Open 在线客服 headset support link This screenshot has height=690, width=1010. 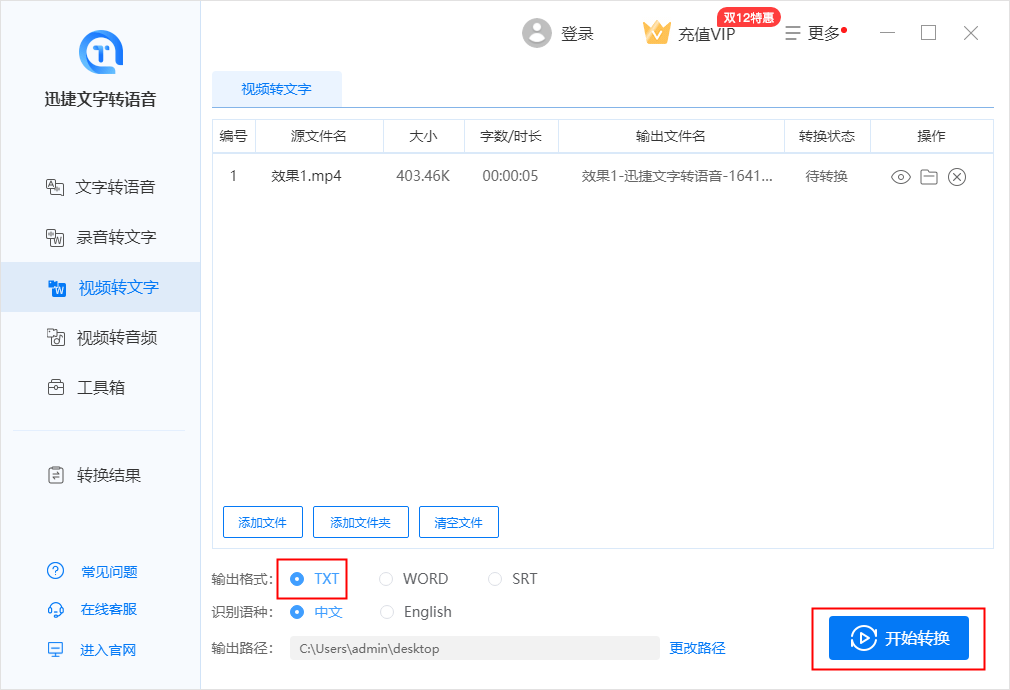56,609
